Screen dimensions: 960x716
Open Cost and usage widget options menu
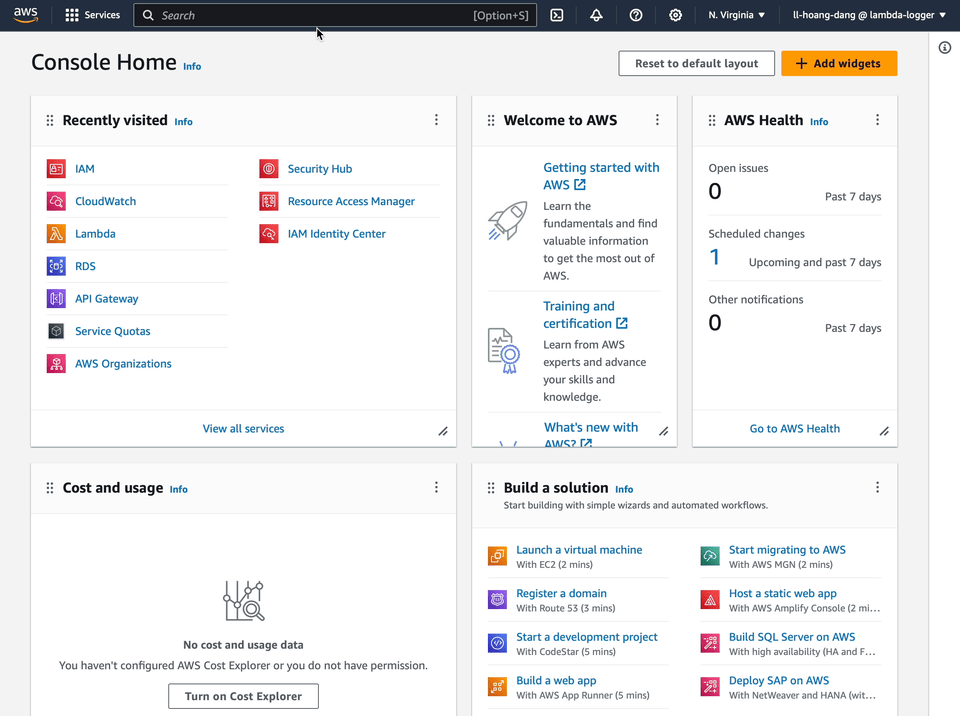click(436, 487)
